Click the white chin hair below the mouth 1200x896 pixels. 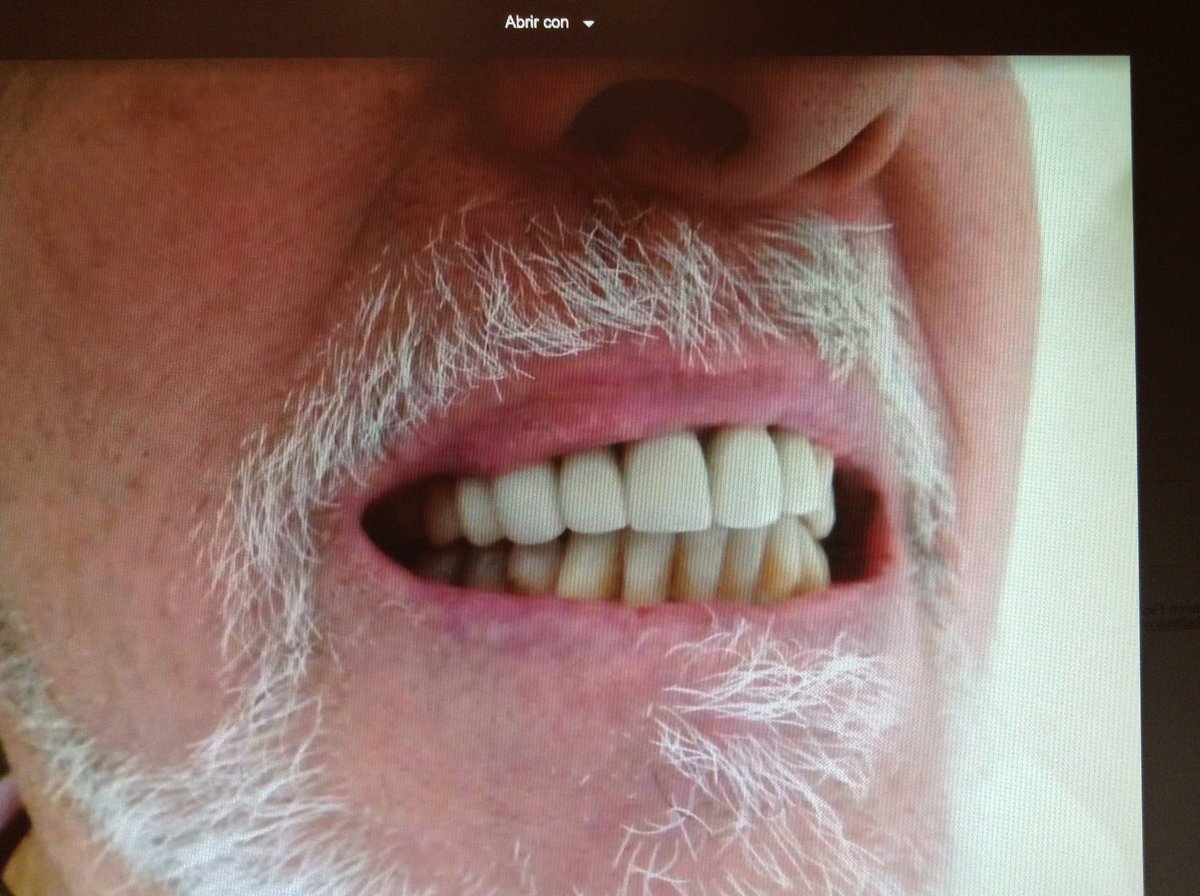[x=740, y=720]
